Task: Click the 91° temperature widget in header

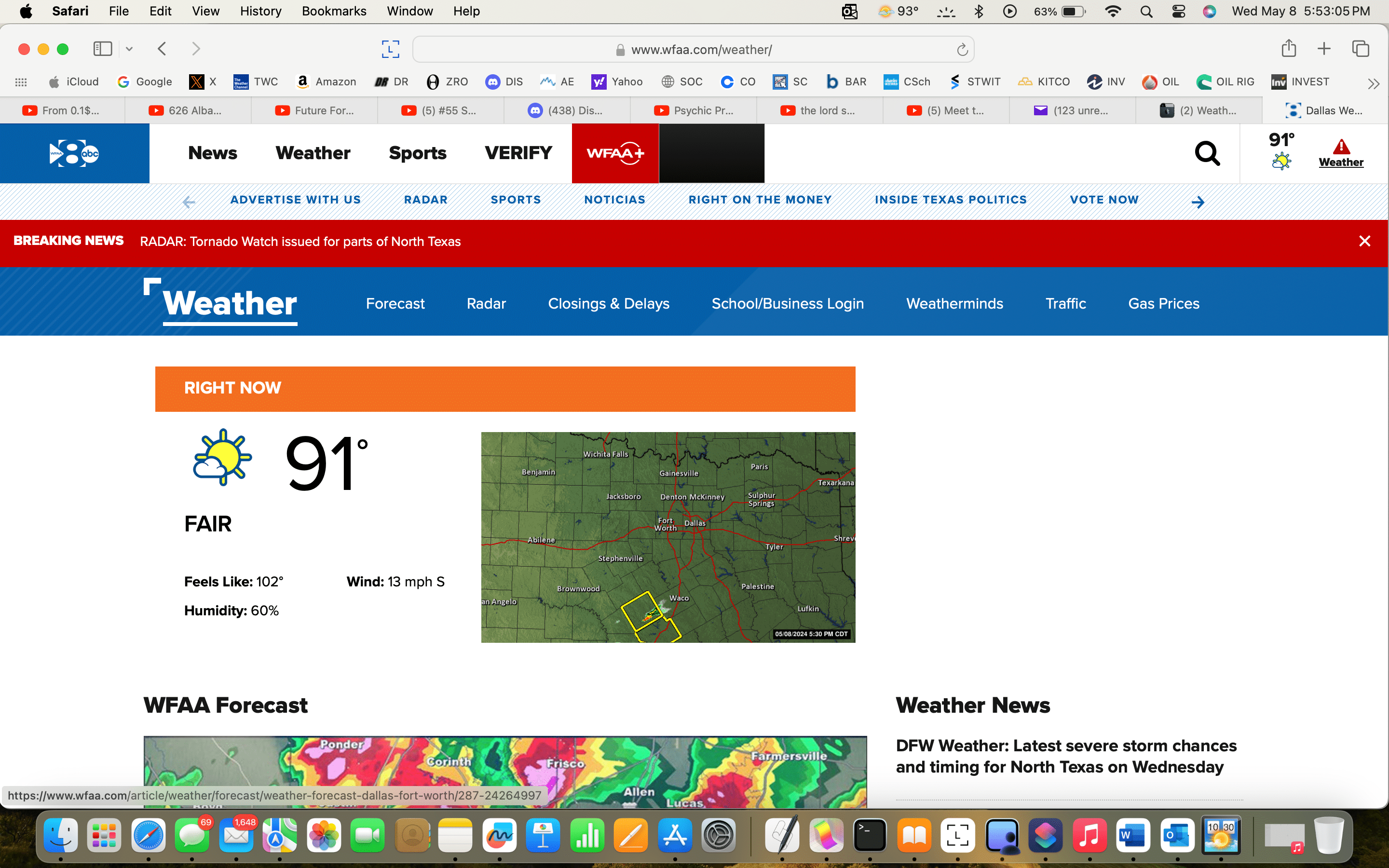Action: tap(1281, 150)
